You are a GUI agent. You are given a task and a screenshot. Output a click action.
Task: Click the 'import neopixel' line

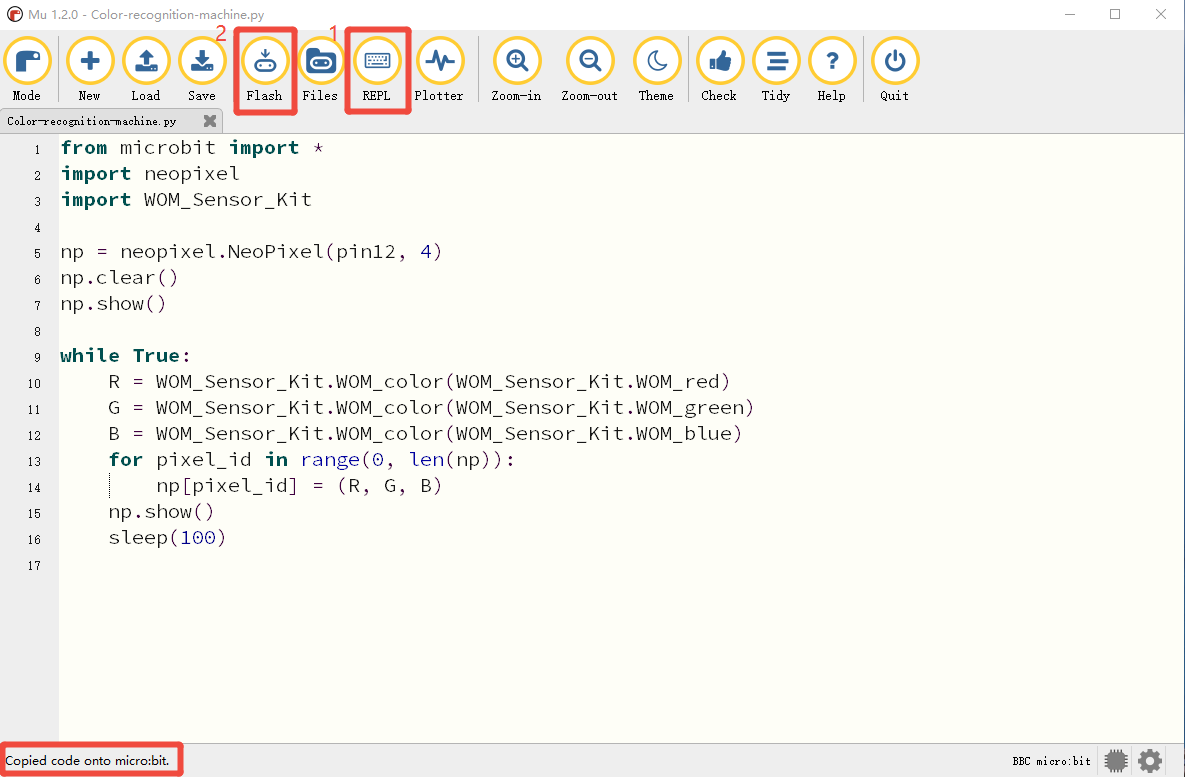[x=150, y=174]
